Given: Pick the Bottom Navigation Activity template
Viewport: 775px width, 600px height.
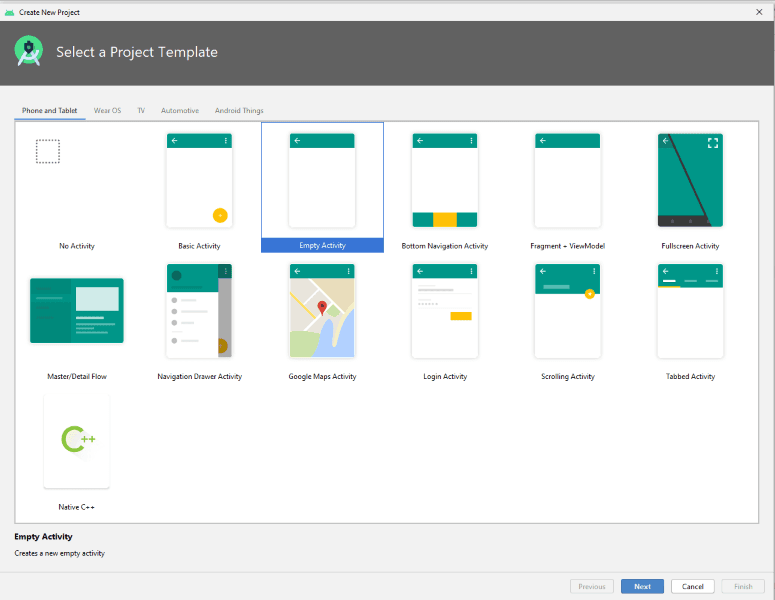Looking at the screenshot, I should click(x=444, y=181).
